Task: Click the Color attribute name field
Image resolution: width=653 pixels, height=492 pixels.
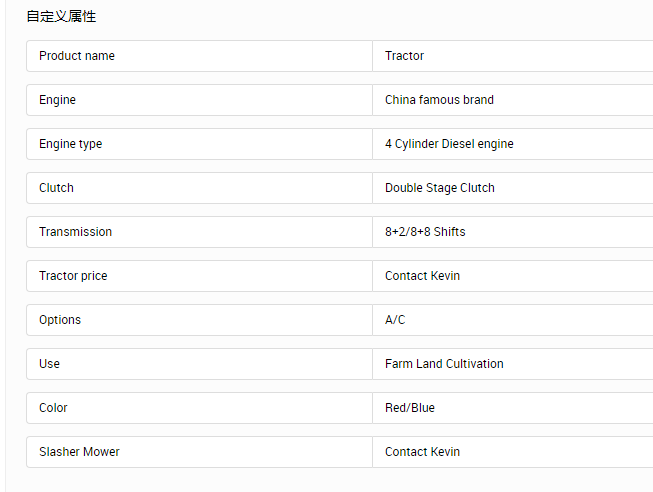Action: (199, 408)
